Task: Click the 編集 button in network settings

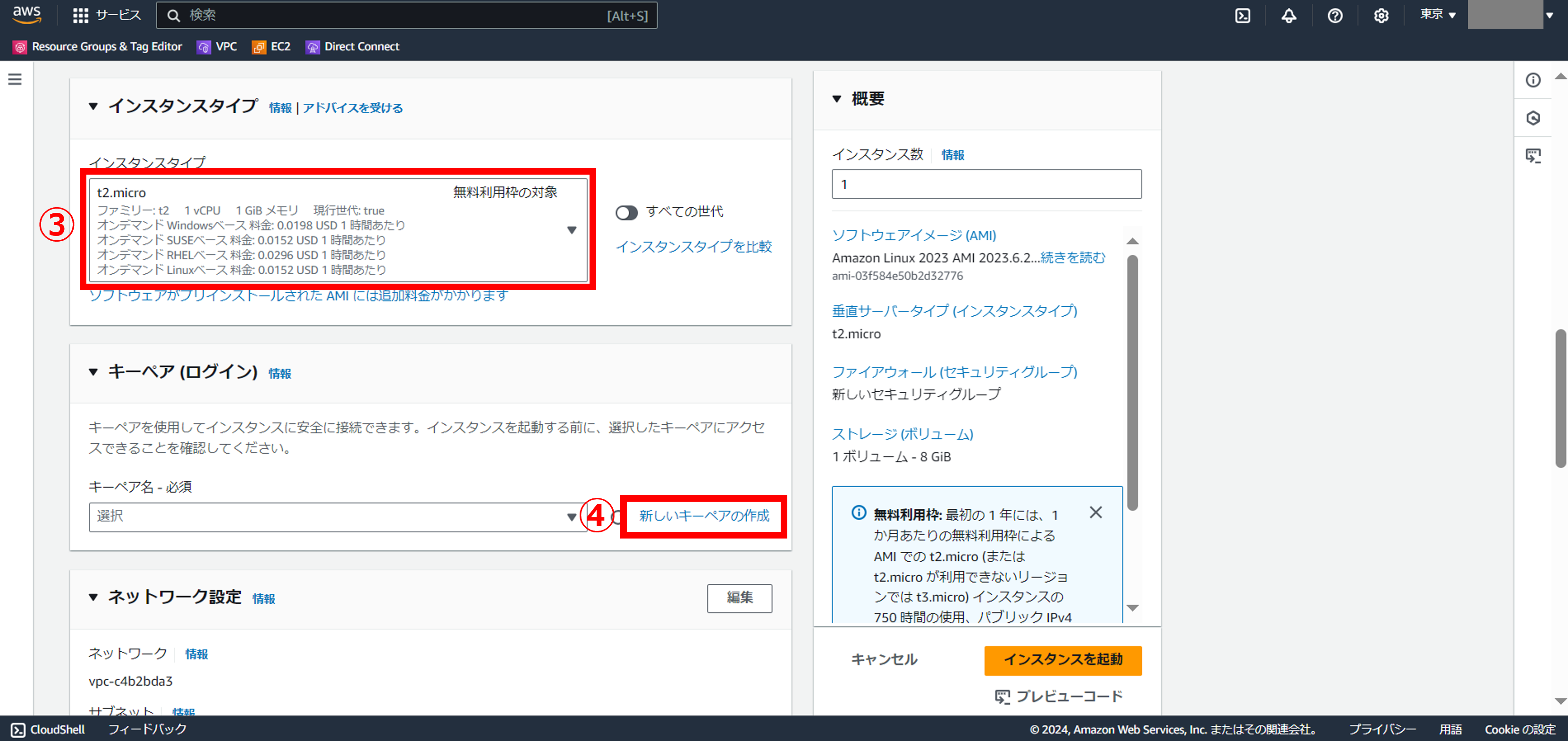Action: point(740,598)
